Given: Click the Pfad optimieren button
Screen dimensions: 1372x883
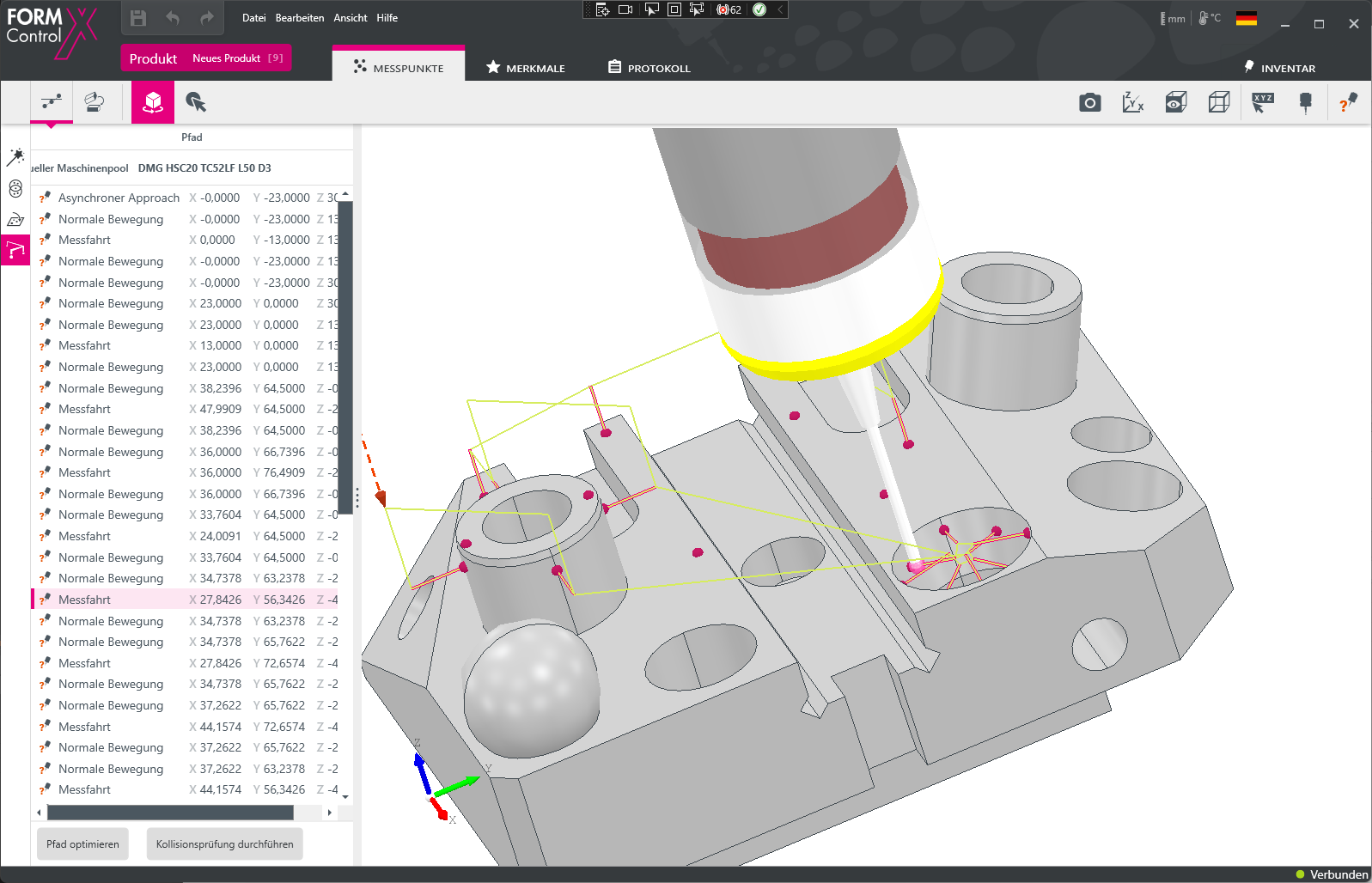Looking at the screenshot, I should coord(82,844).
